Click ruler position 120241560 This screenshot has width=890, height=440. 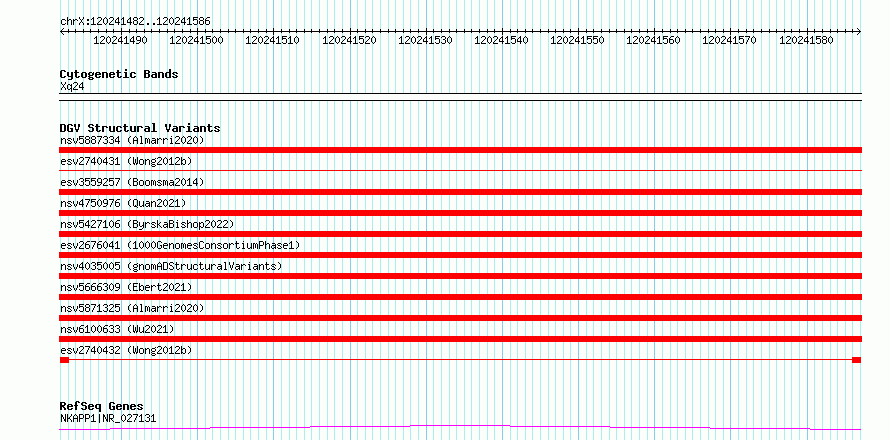point(654,41)
